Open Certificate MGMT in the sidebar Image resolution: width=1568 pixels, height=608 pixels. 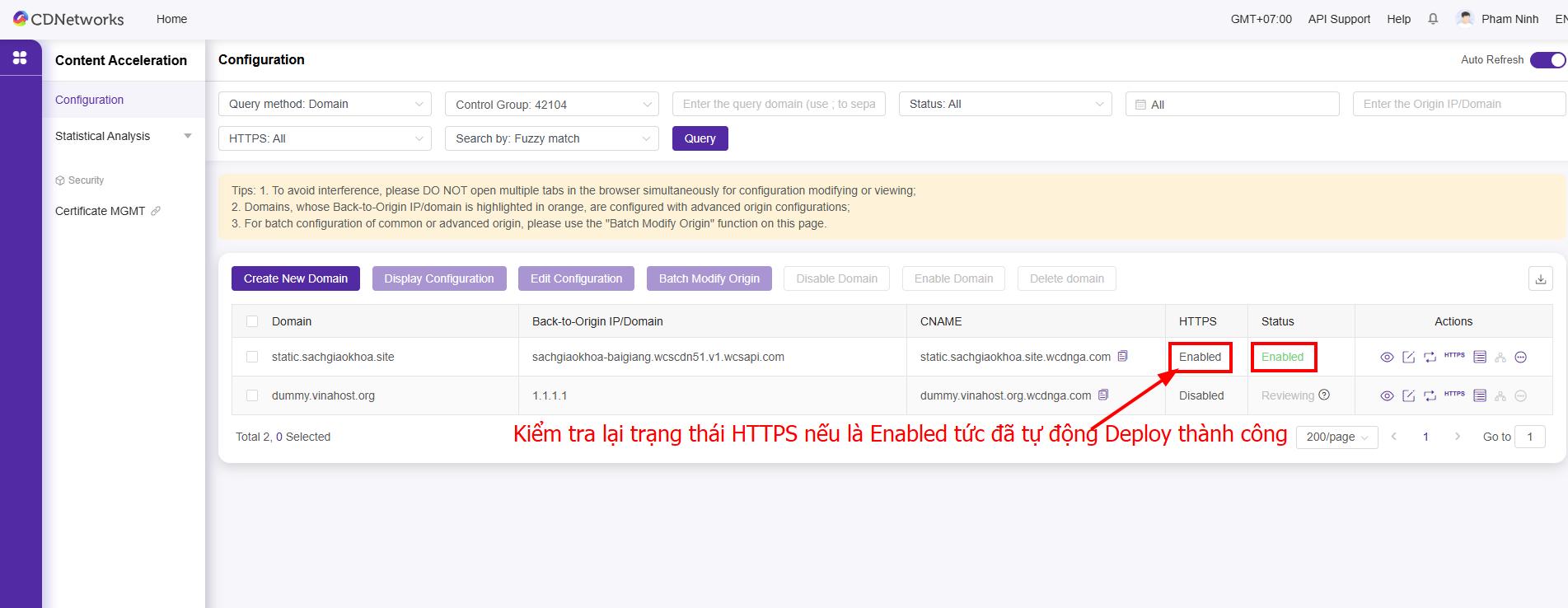coord(101,211)
